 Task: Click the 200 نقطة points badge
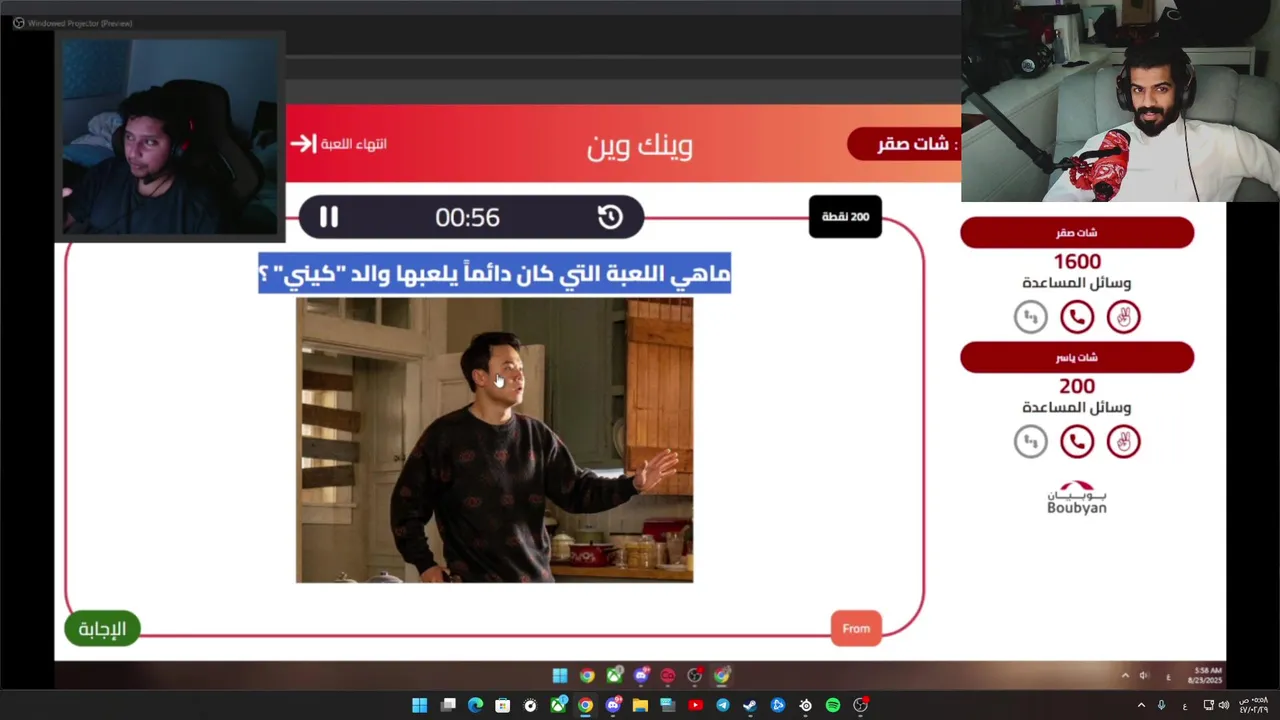click(x=845, y=216)
